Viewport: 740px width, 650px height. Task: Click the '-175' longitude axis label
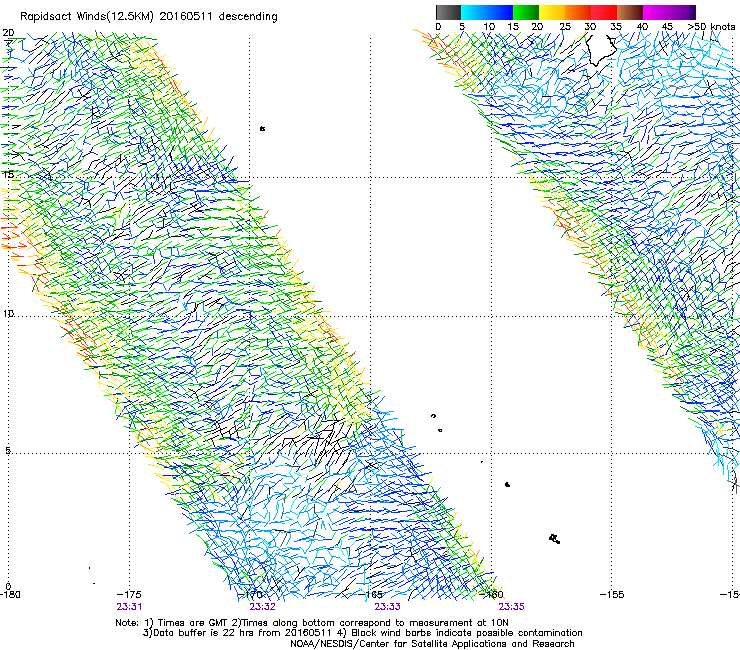click(129, 594)
